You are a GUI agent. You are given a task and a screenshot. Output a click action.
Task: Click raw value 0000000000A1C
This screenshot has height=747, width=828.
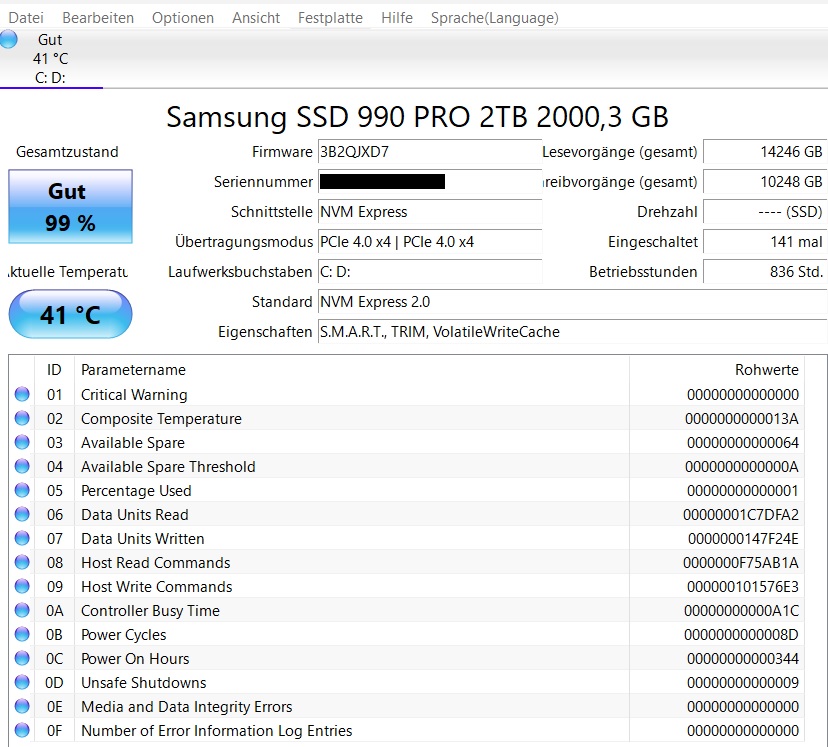tap(741, 611)
